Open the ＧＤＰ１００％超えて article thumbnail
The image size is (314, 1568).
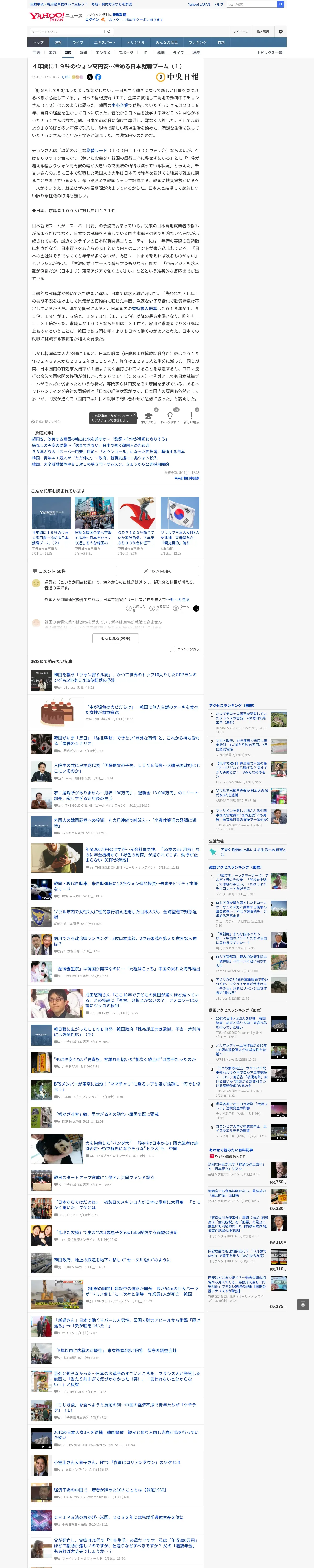[x=137, y=512]
